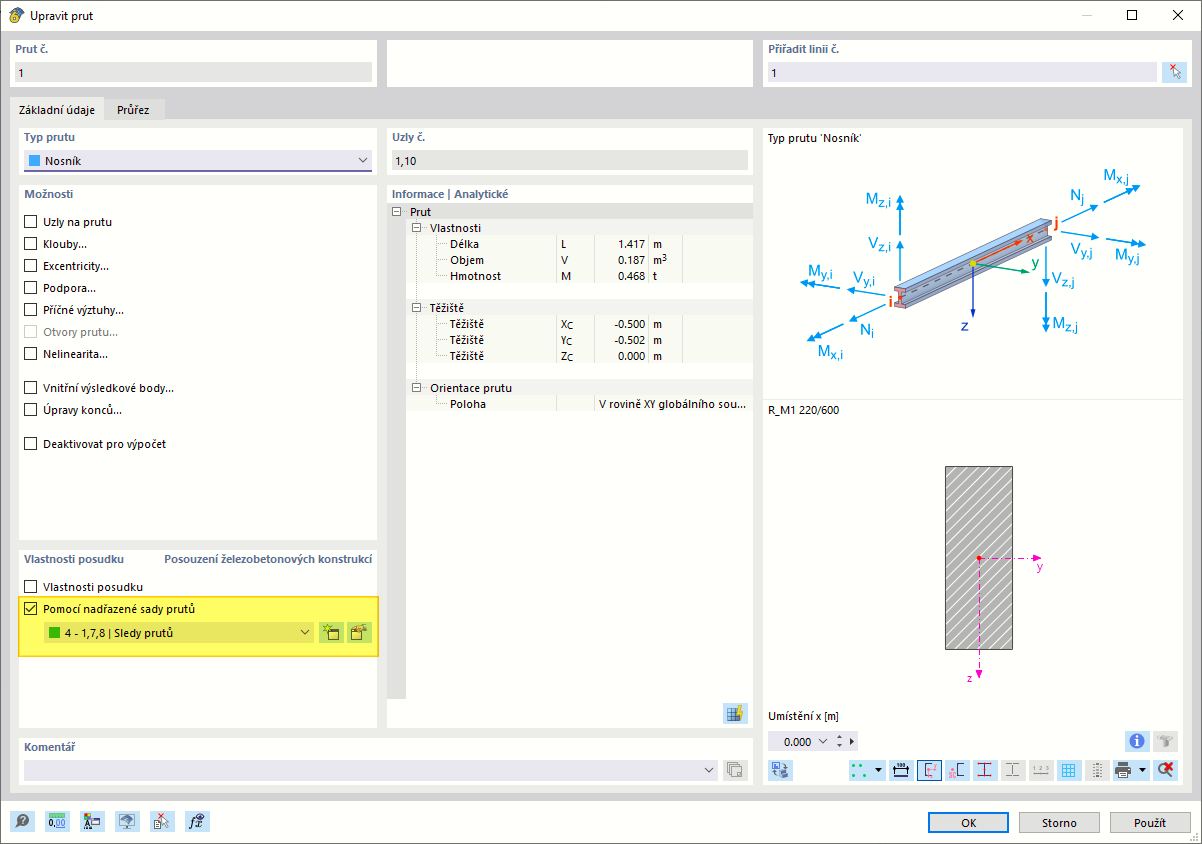Viewport: 1202px width, 844px height.
Task: Show red I-section points icon
Action: 985,770
